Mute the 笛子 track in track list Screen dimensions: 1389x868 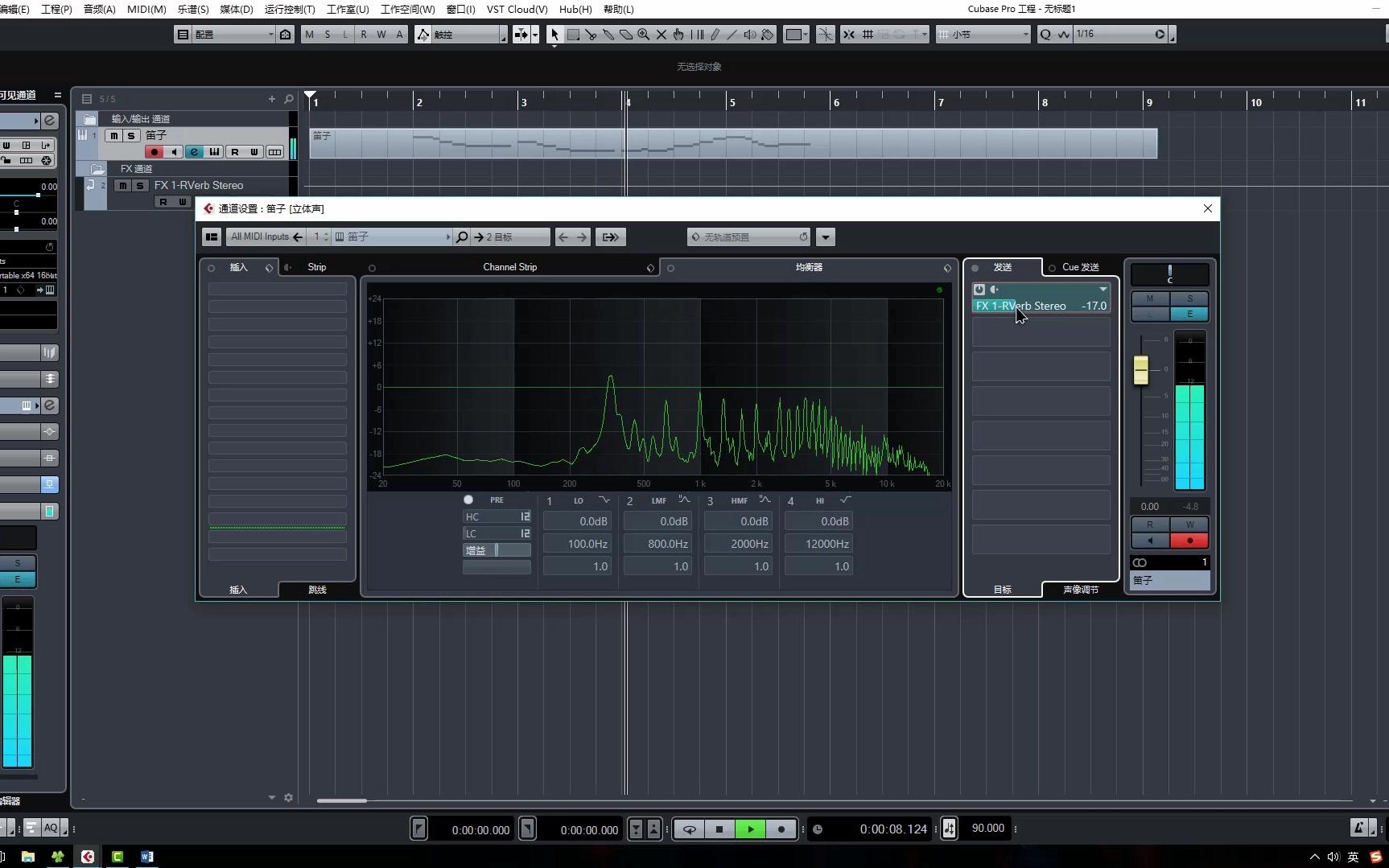click(x=114, y=136)
